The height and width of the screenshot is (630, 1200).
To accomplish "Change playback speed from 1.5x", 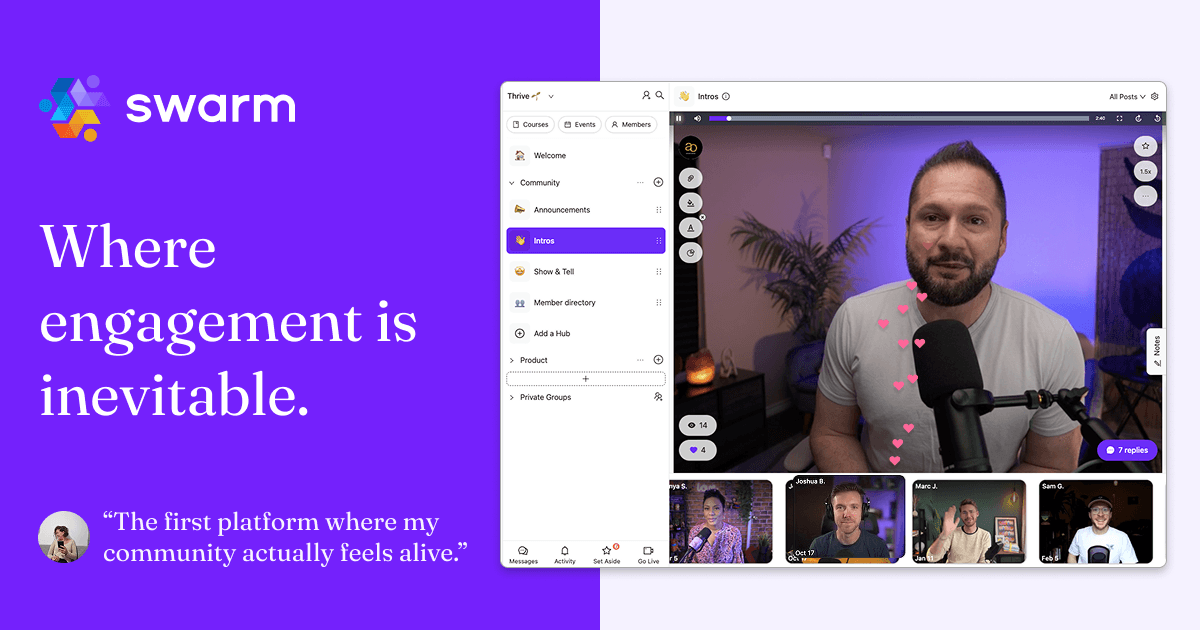I will coord(1145,171).
